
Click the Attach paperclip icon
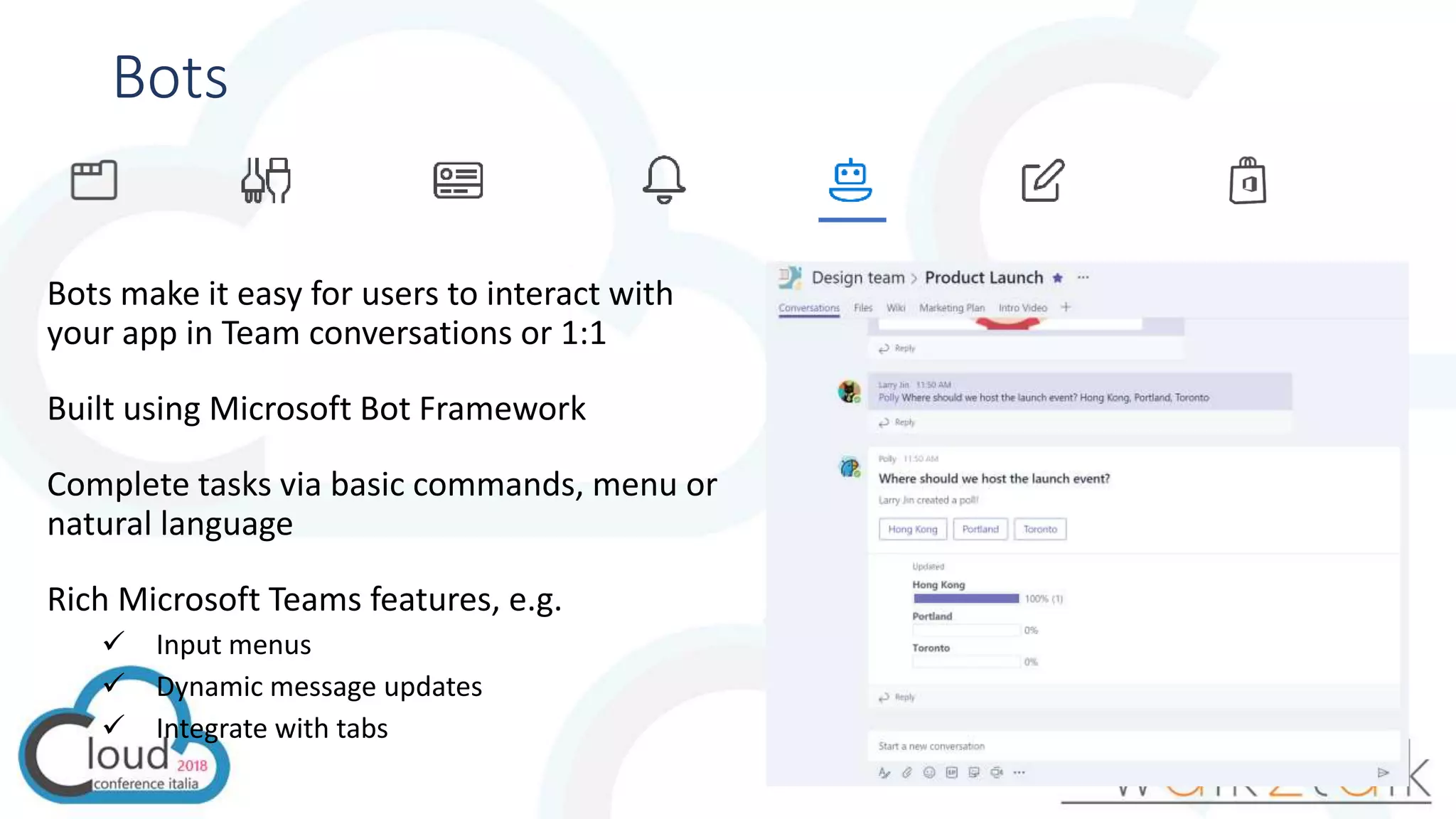click(x=906, y=773)
